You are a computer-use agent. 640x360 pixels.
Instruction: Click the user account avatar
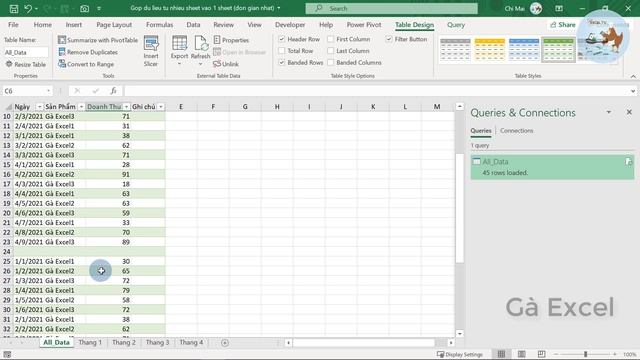click(536, 8)
